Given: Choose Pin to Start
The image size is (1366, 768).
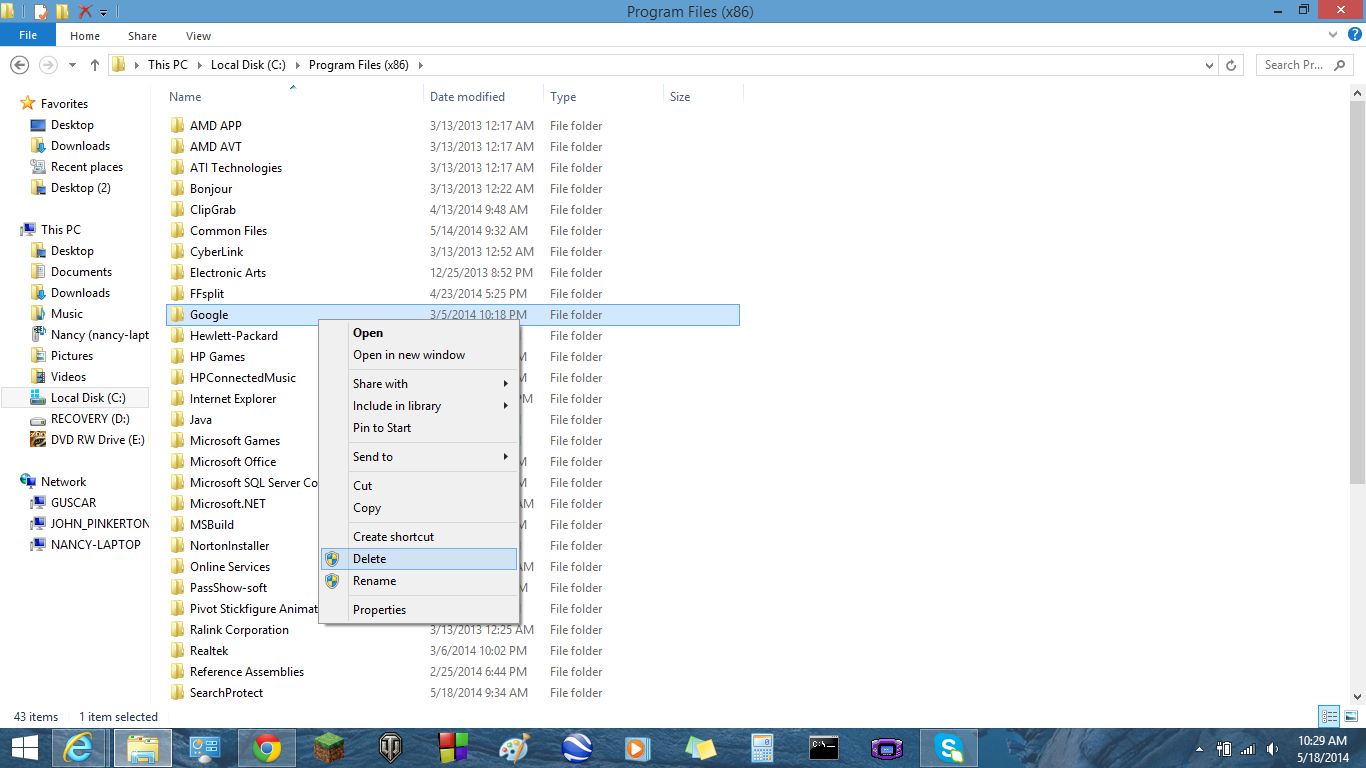Looking at the screenshot, I should 420,428.
